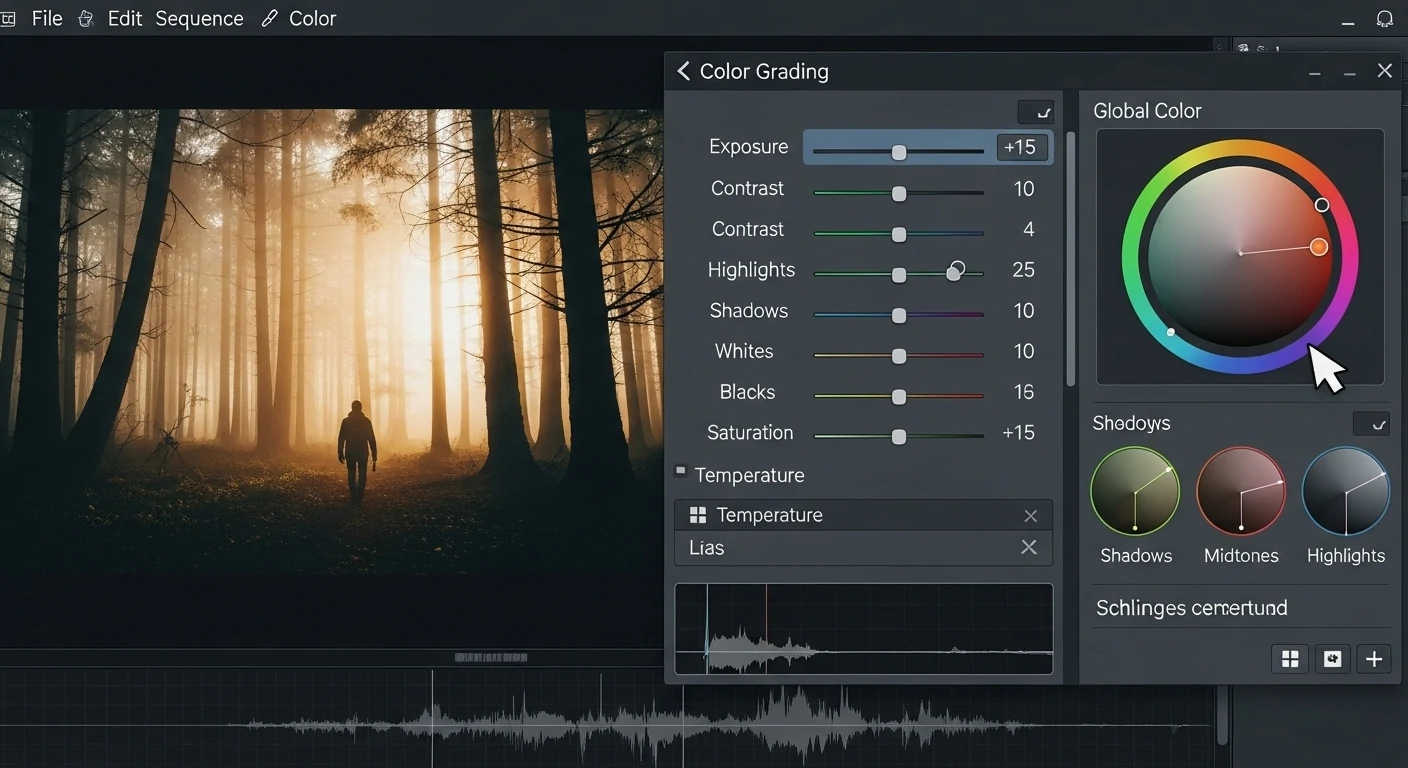Click the grid icon in the Temperature row
This screenshot has width=1408, height=768.
tap(696, 515)
